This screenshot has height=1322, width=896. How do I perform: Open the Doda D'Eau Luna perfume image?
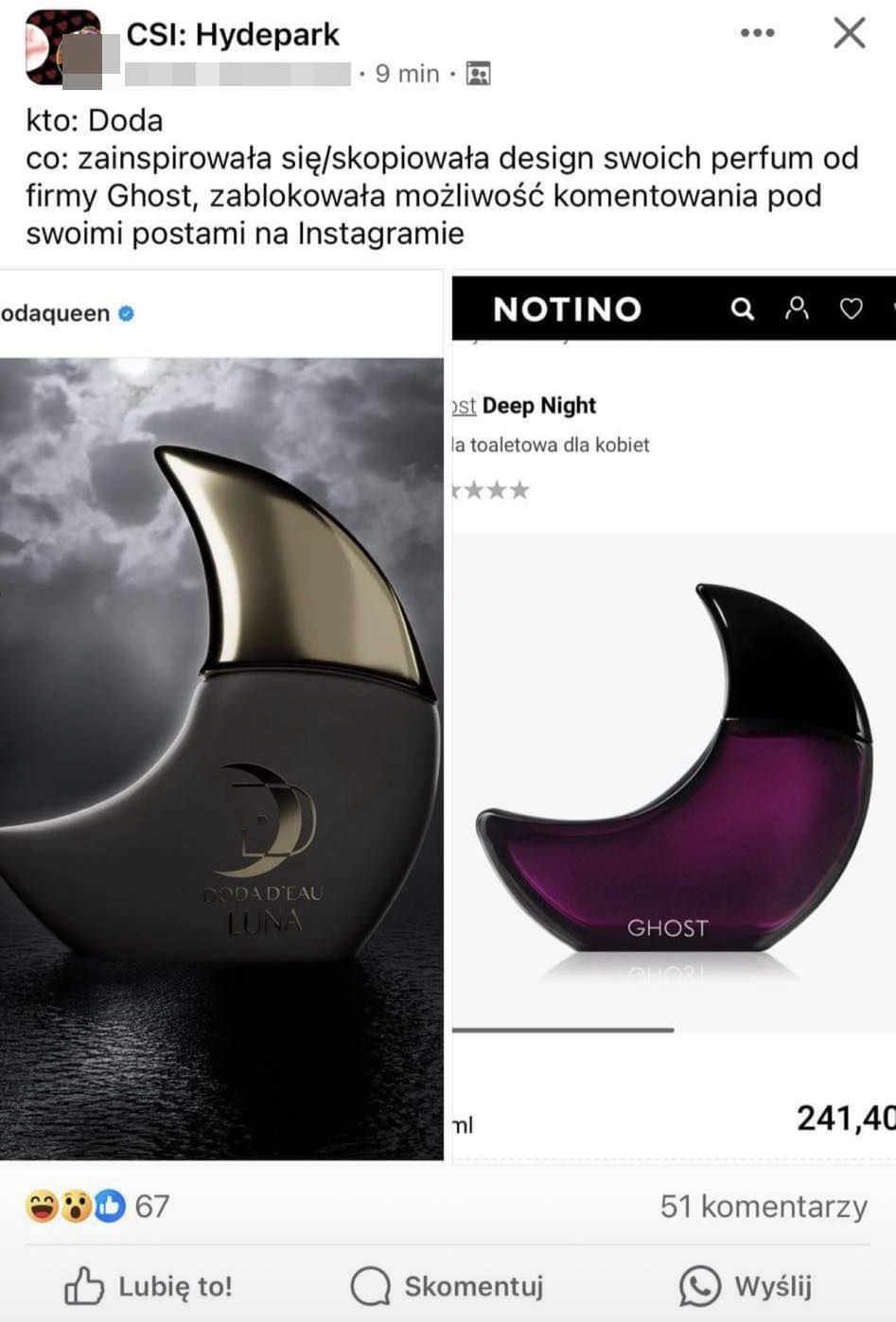click(x=221, y=758)
